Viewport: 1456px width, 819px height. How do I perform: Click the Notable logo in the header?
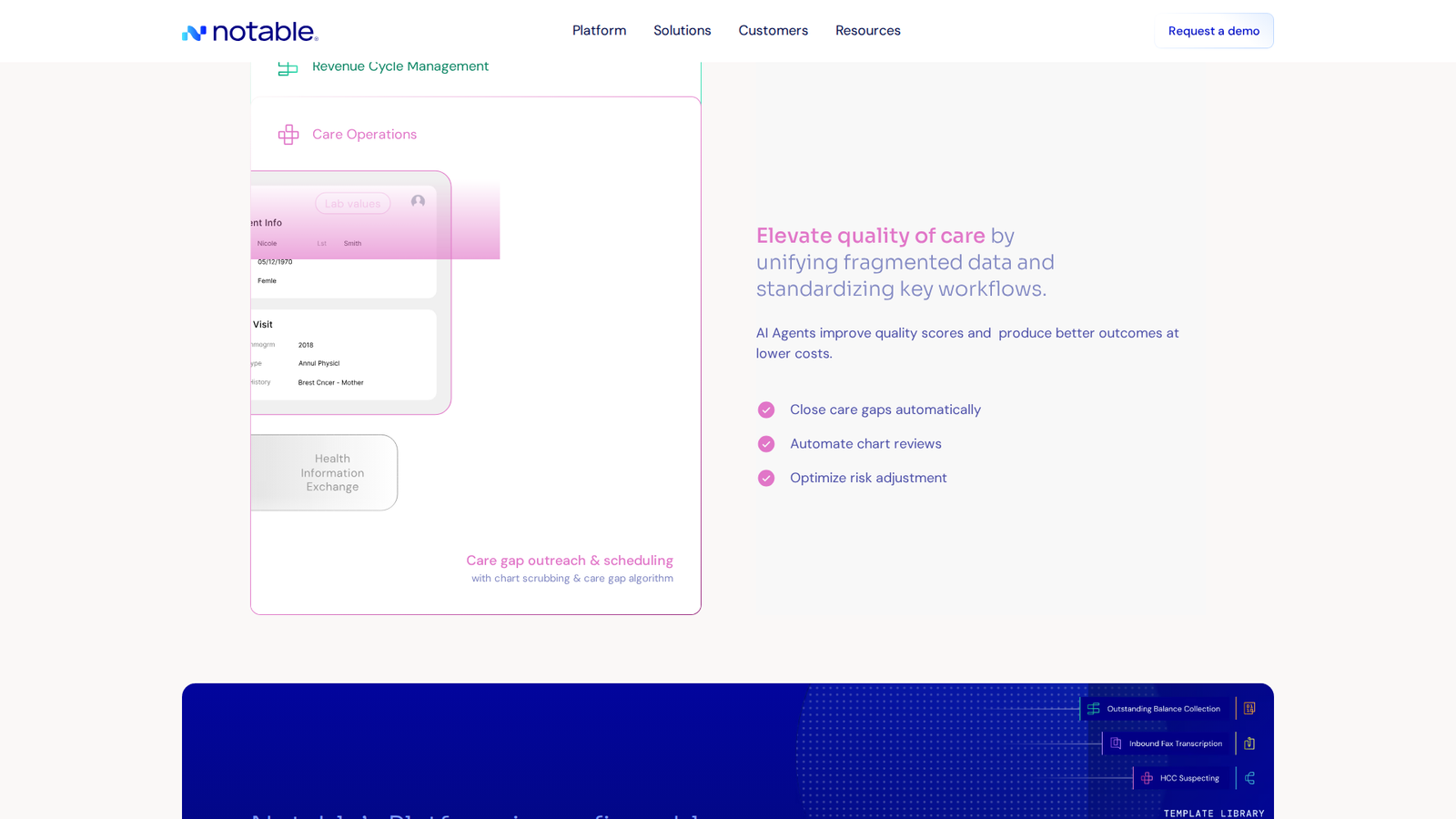250,32
